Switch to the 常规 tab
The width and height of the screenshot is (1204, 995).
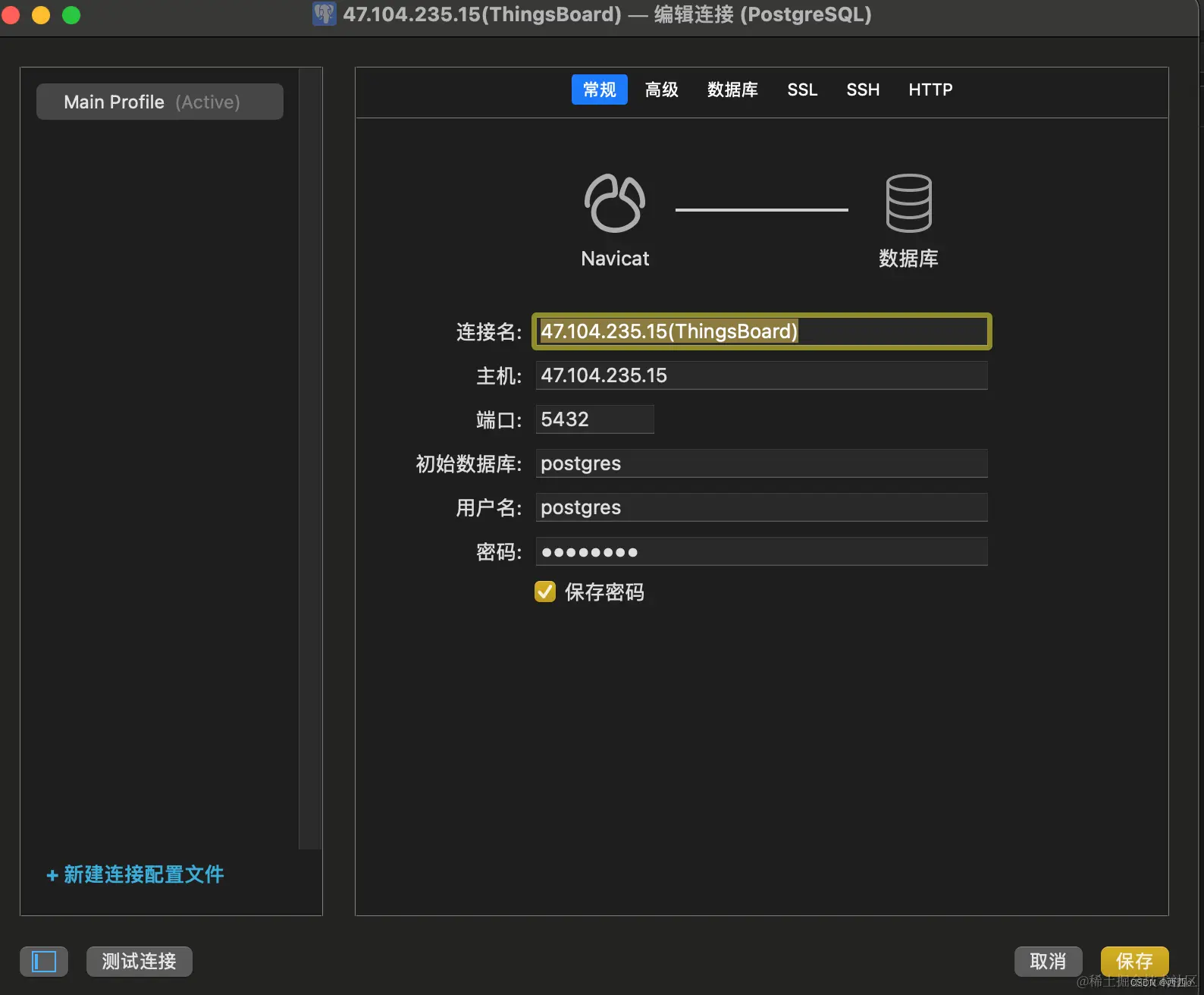599,89
